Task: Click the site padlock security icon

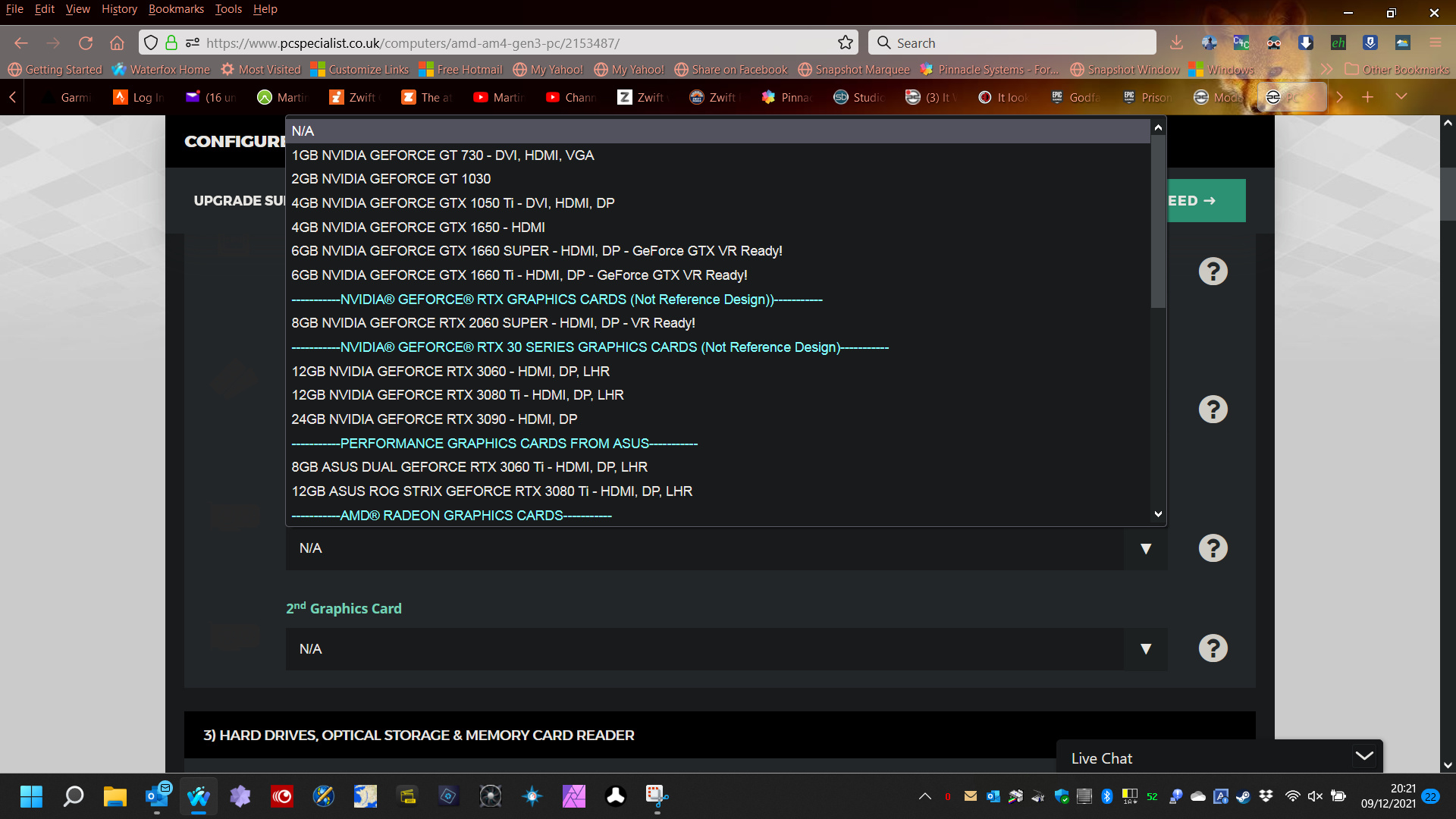Action: click(171, 43)
